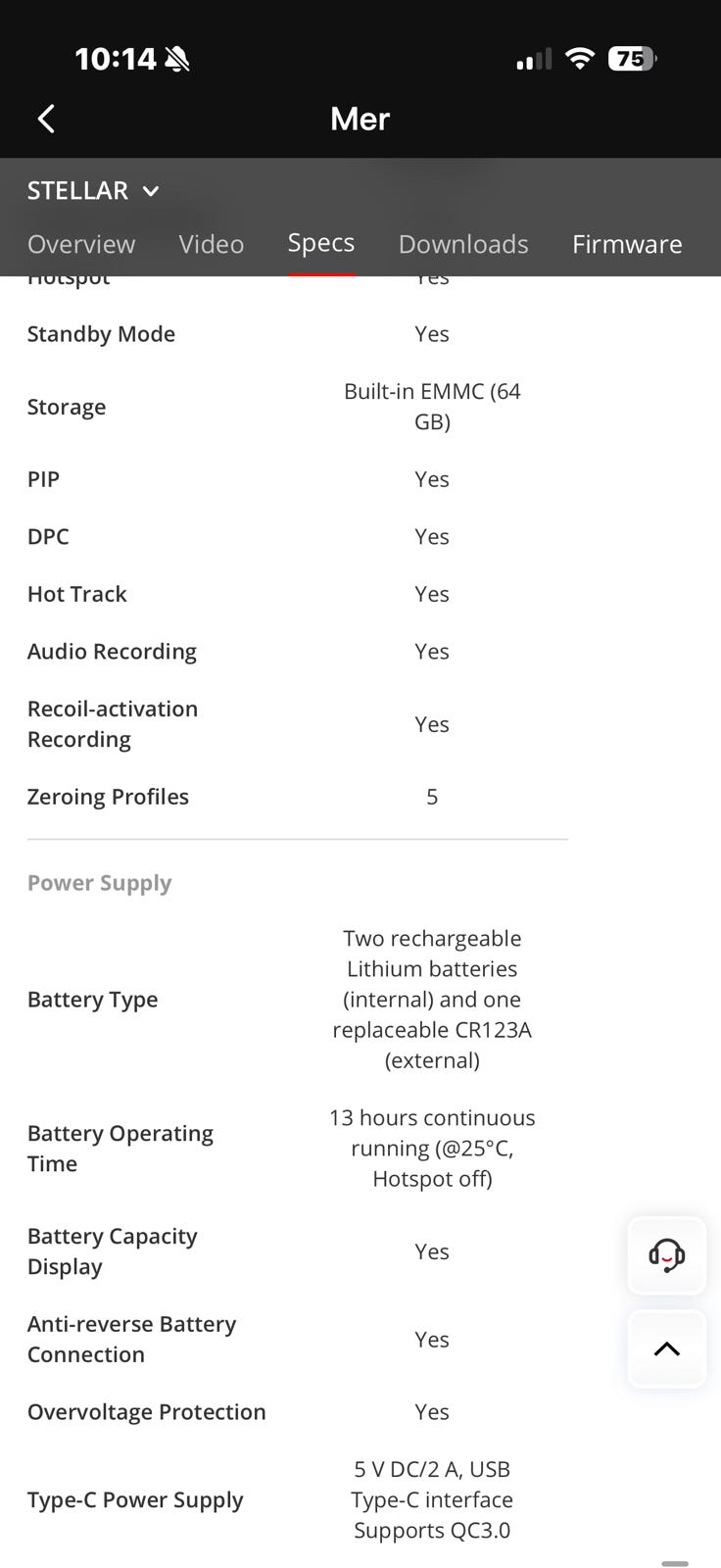721x1568 pixels.
Task: Tap the status bar clock
Action: pos(116,59)
